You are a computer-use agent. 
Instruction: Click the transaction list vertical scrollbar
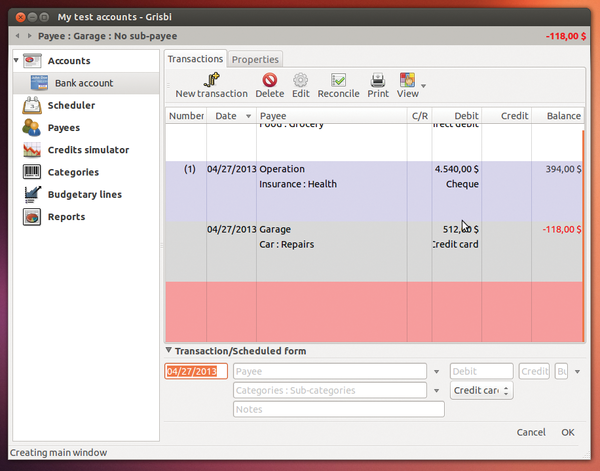tap(583, 235)
